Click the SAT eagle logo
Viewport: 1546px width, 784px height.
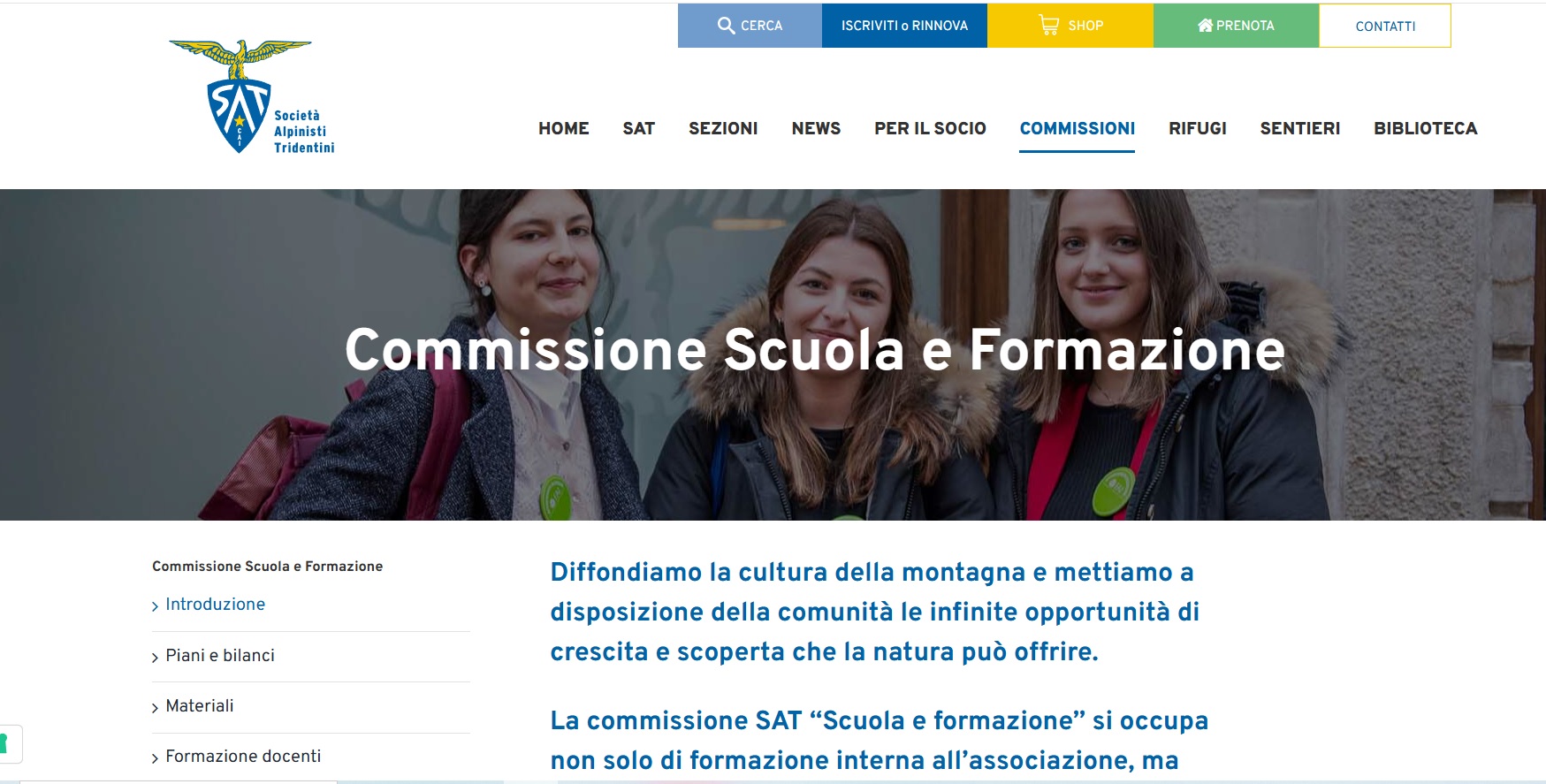(x=252, y=97)
